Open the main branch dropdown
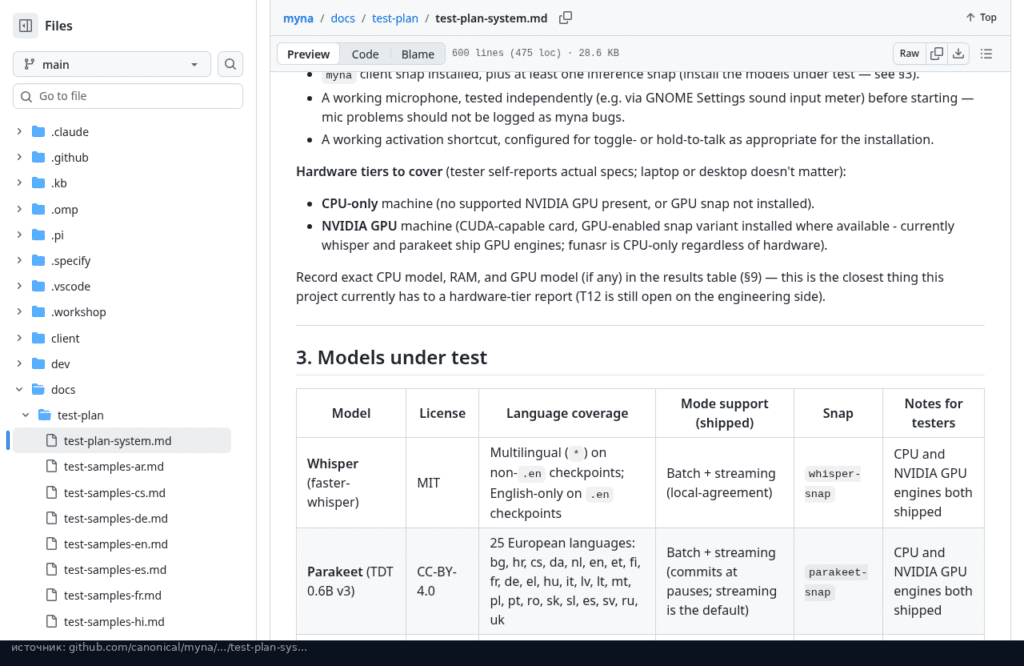 point(112,64)
